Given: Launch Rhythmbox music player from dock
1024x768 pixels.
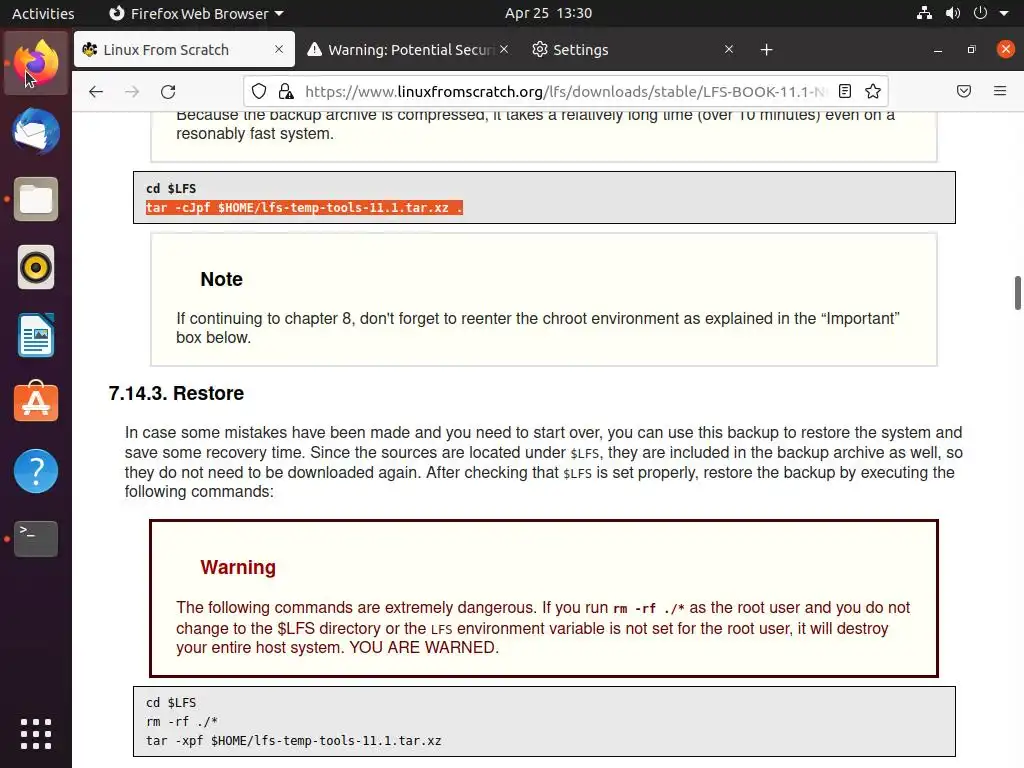Looking at the screenshot, I should click(36, 267).
